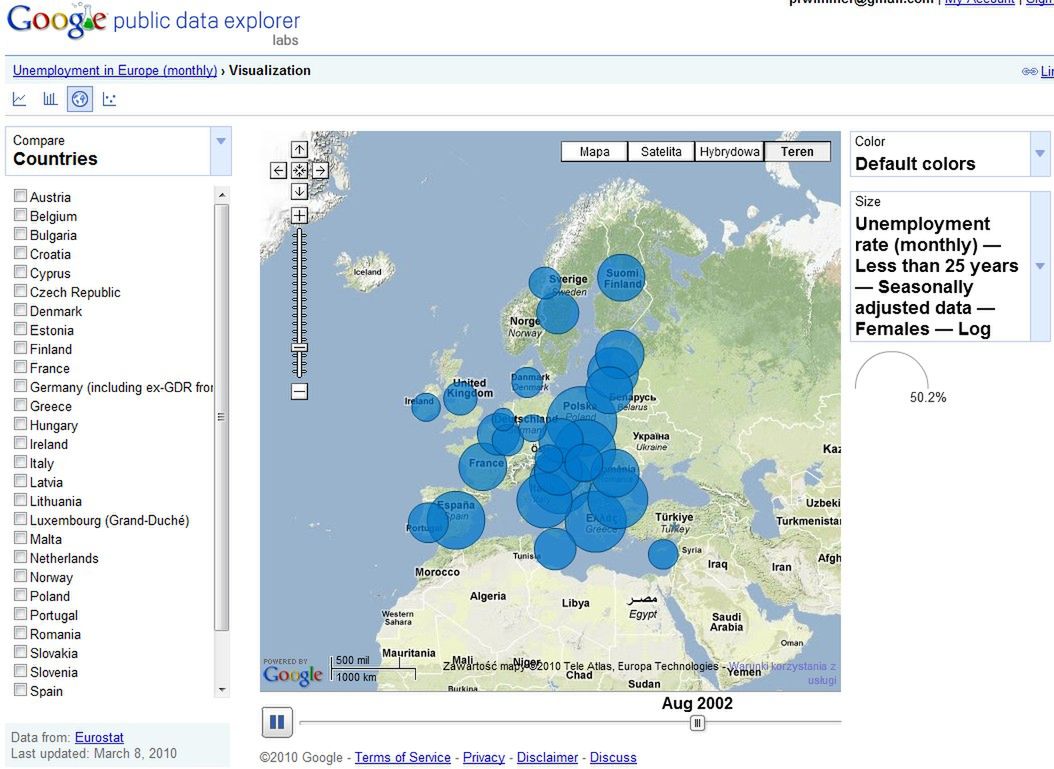Click the Google logo on the map
The image size is (1054, 769).
(x=291, y=675)
